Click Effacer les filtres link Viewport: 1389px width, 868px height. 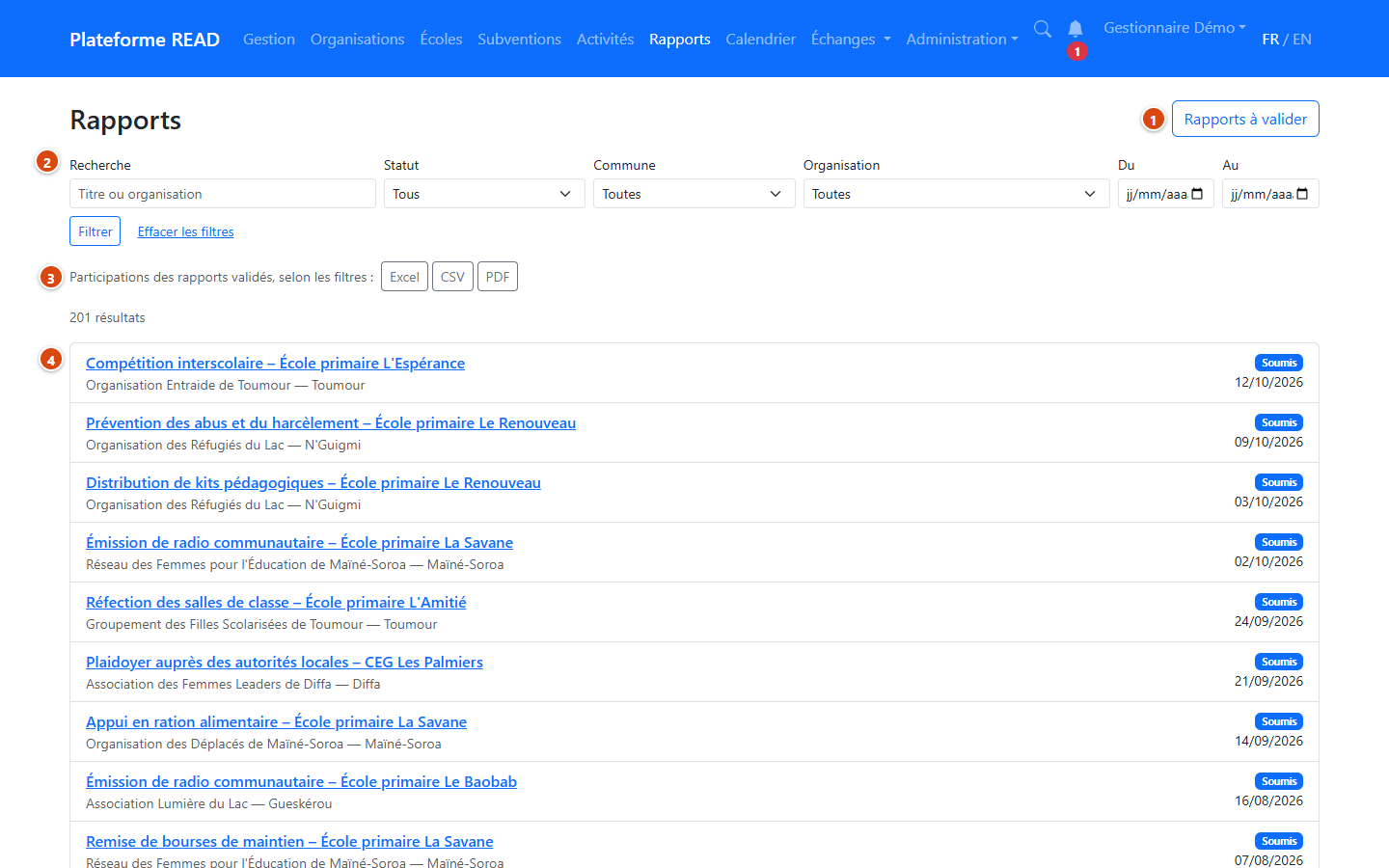(185, 231)
